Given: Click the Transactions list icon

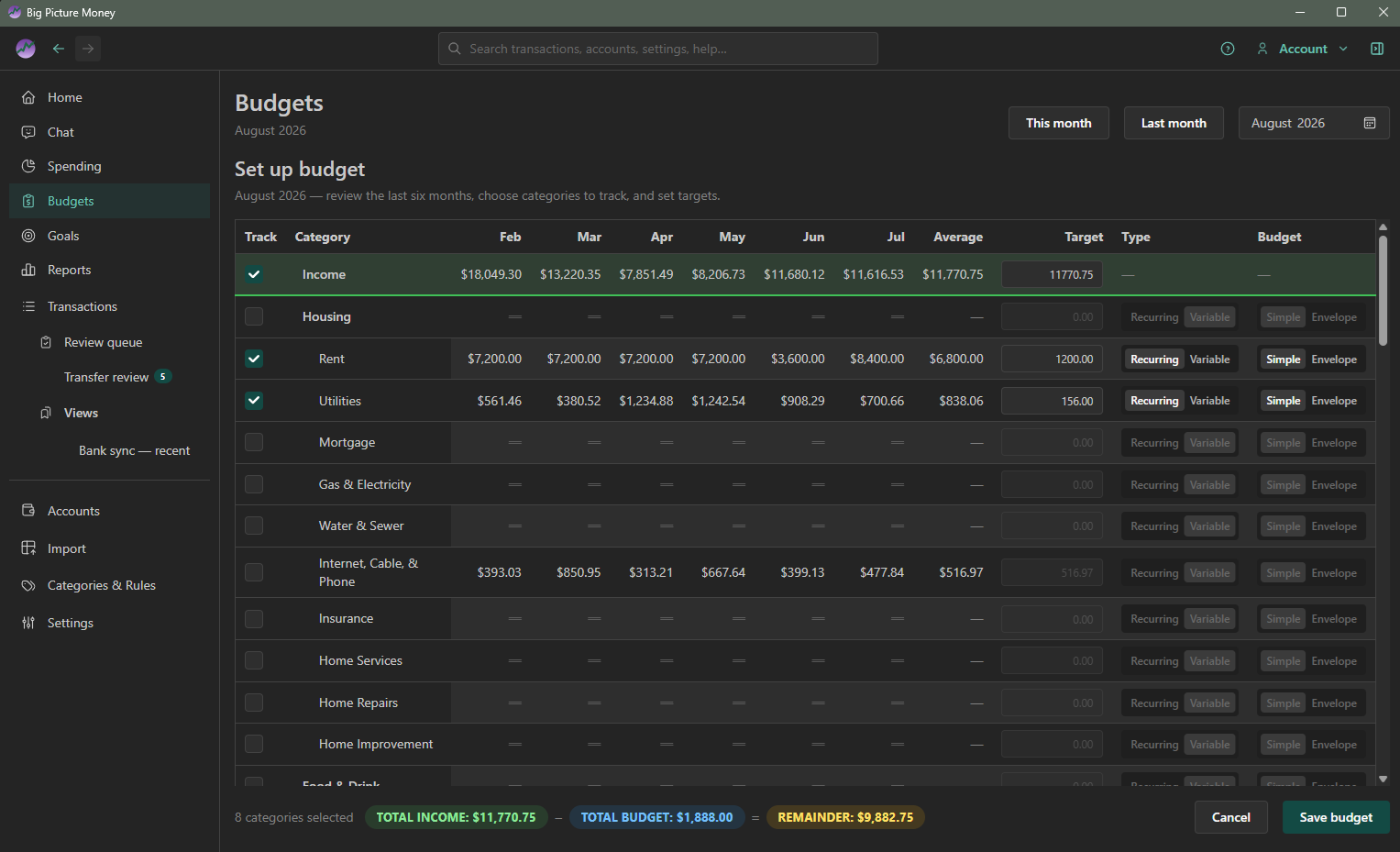Looking at the screenshot, I should click(28, 306).
